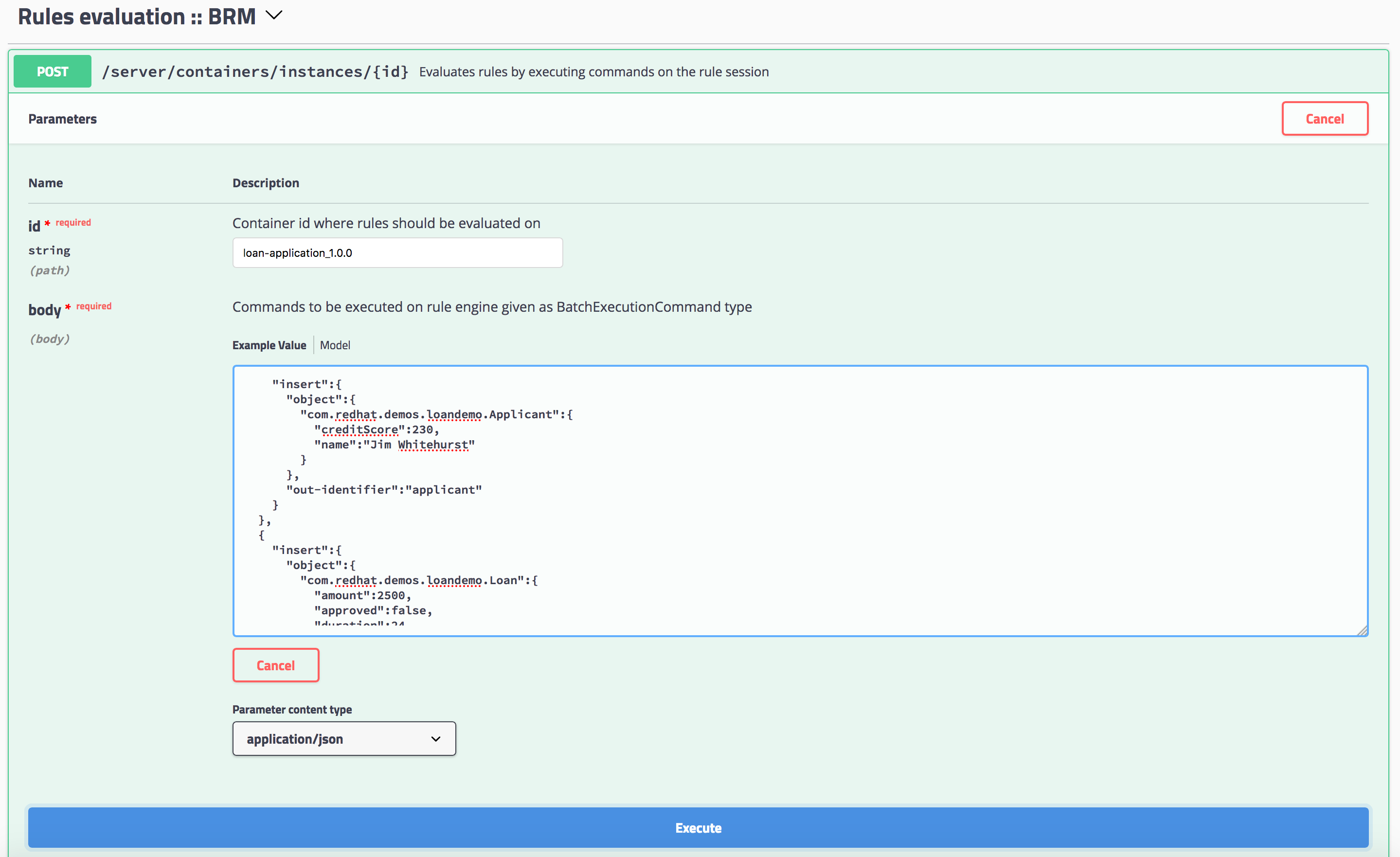Click the /server/containers/instances/{id} endpoint path

click(255, 71)
